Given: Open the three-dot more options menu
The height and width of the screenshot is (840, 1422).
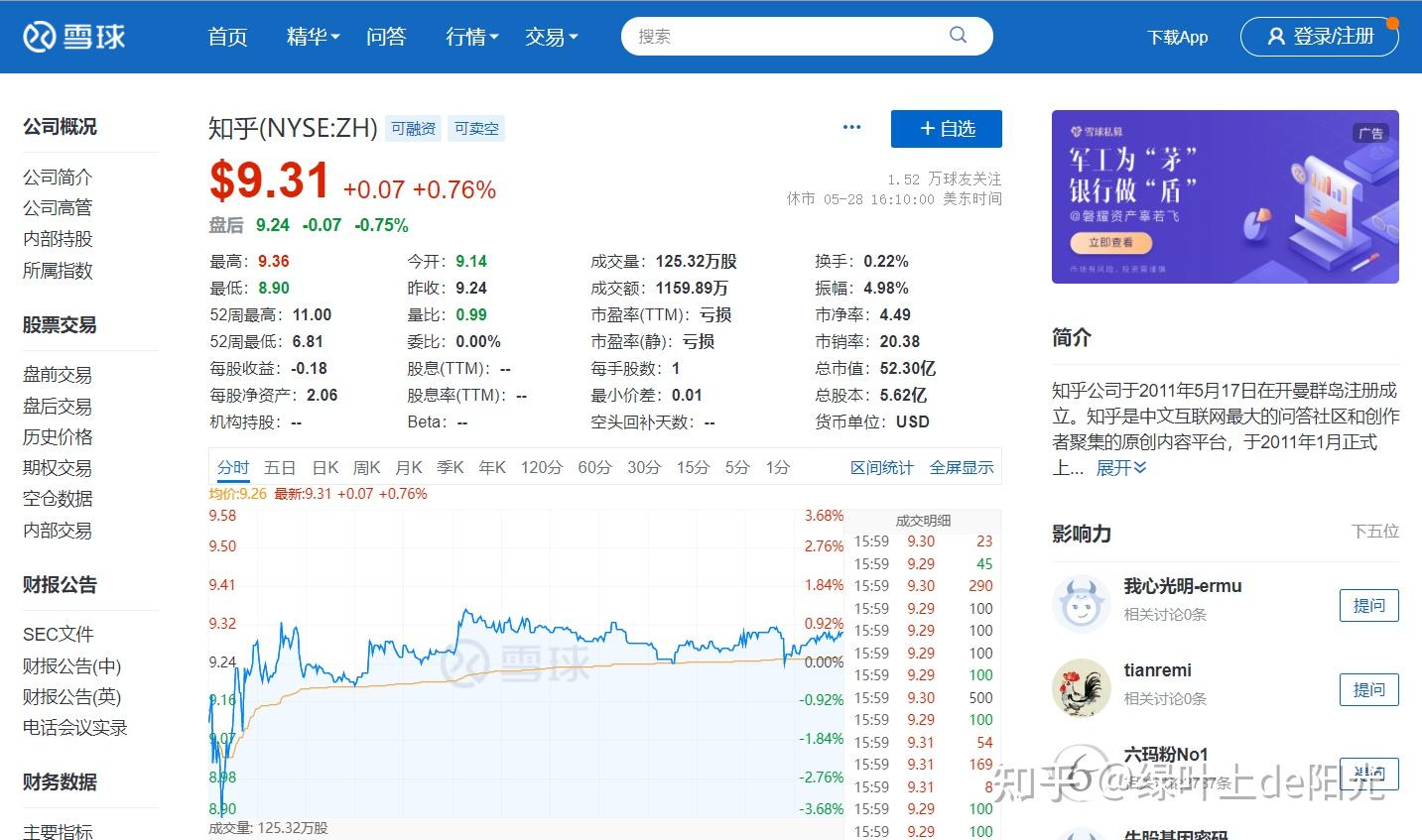Looking at the screenshot, I should 851,127.
